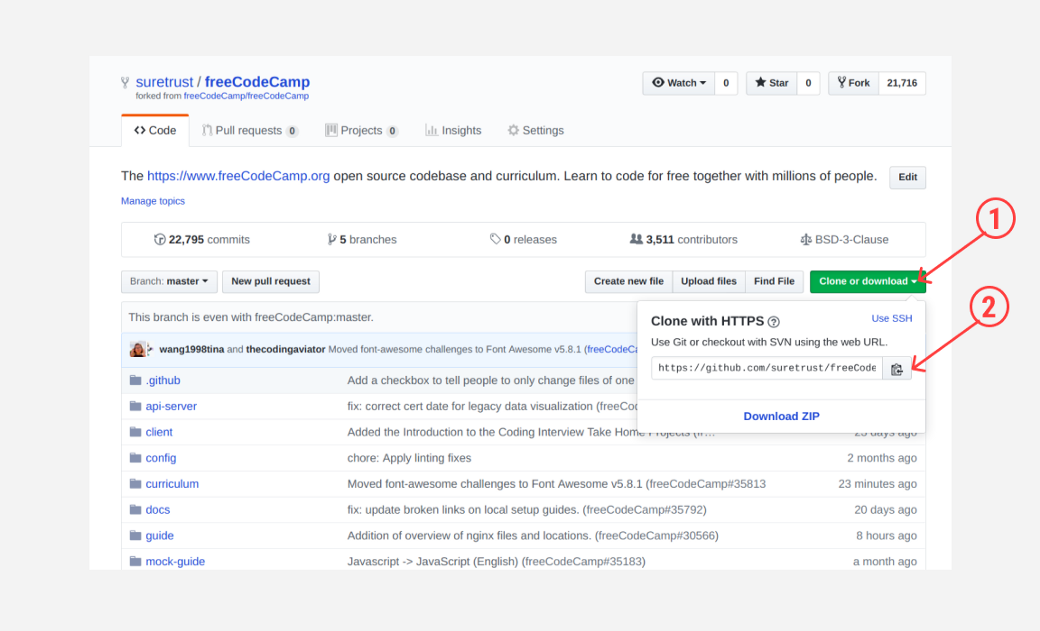Open the Watch dropdown
This screenshot has width=1040, height=631.
[679, 83]
